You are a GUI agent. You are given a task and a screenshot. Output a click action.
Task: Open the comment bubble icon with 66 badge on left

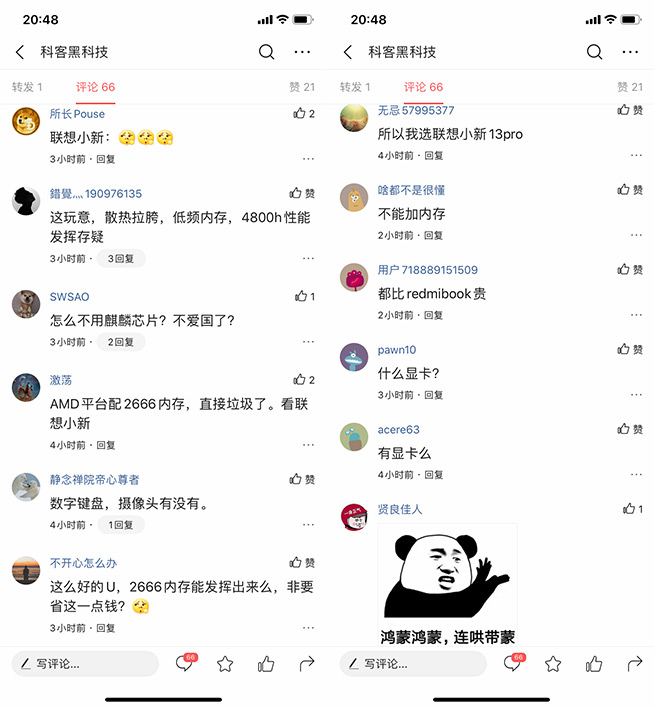tap(186, 663)
